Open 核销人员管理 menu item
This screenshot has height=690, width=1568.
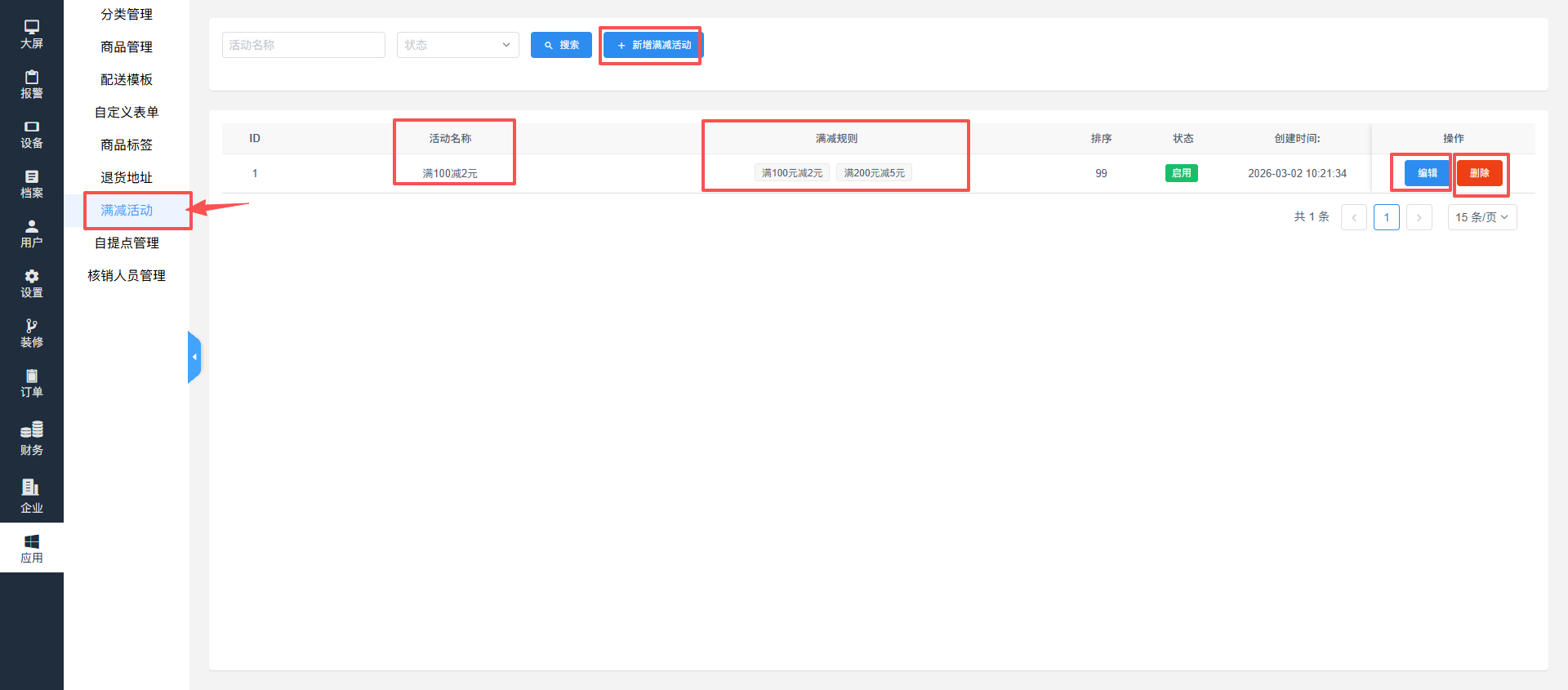127,276
